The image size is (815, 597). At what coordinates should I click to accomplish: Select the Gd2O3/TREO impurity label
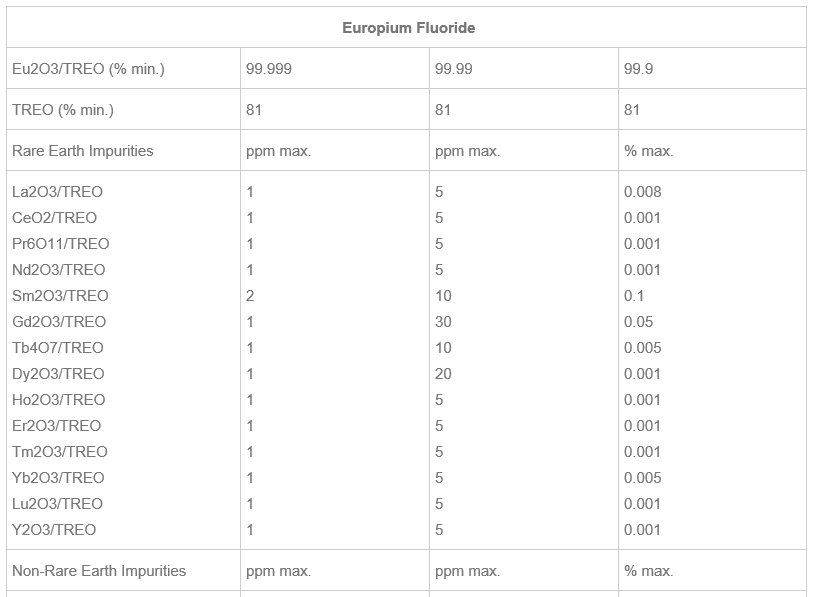coord(59,322)
